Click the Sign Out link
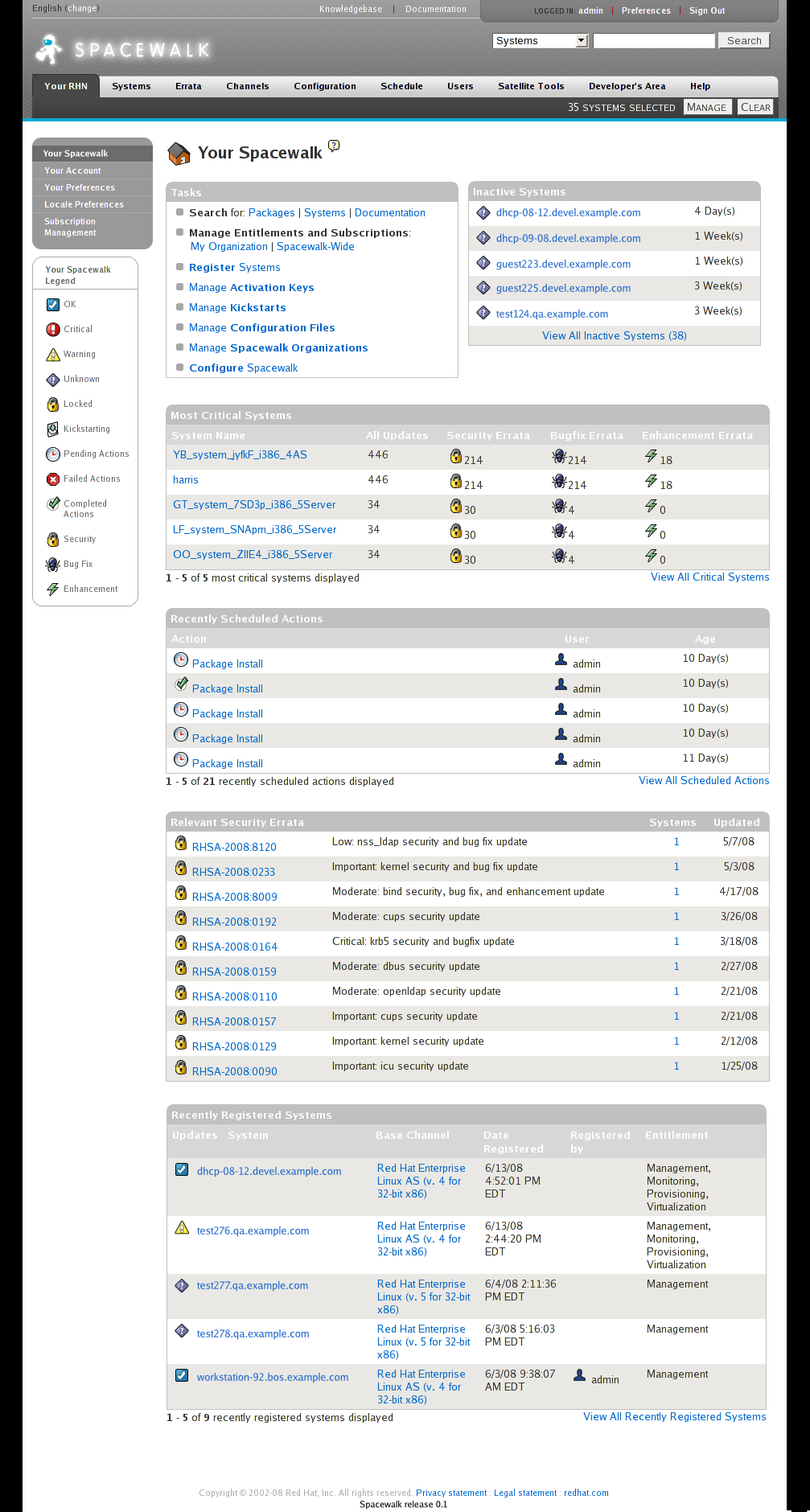Image resolution: width=810 pixels, height=1512 pixels. pyautogui.click(x=707, y=10)
